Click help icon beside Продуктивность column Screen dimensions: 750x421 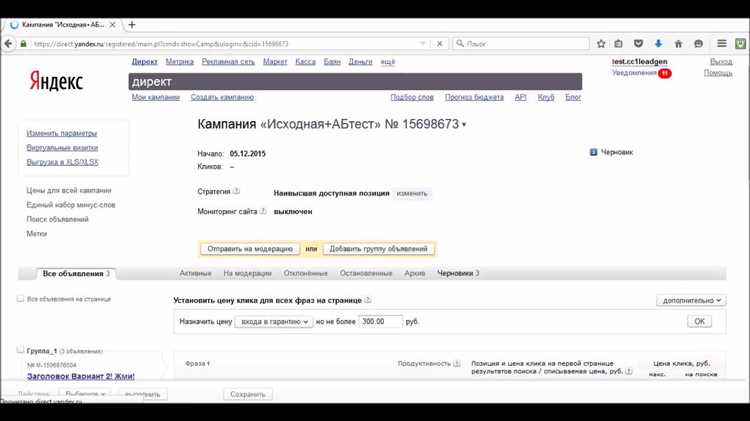pos(457,364)
